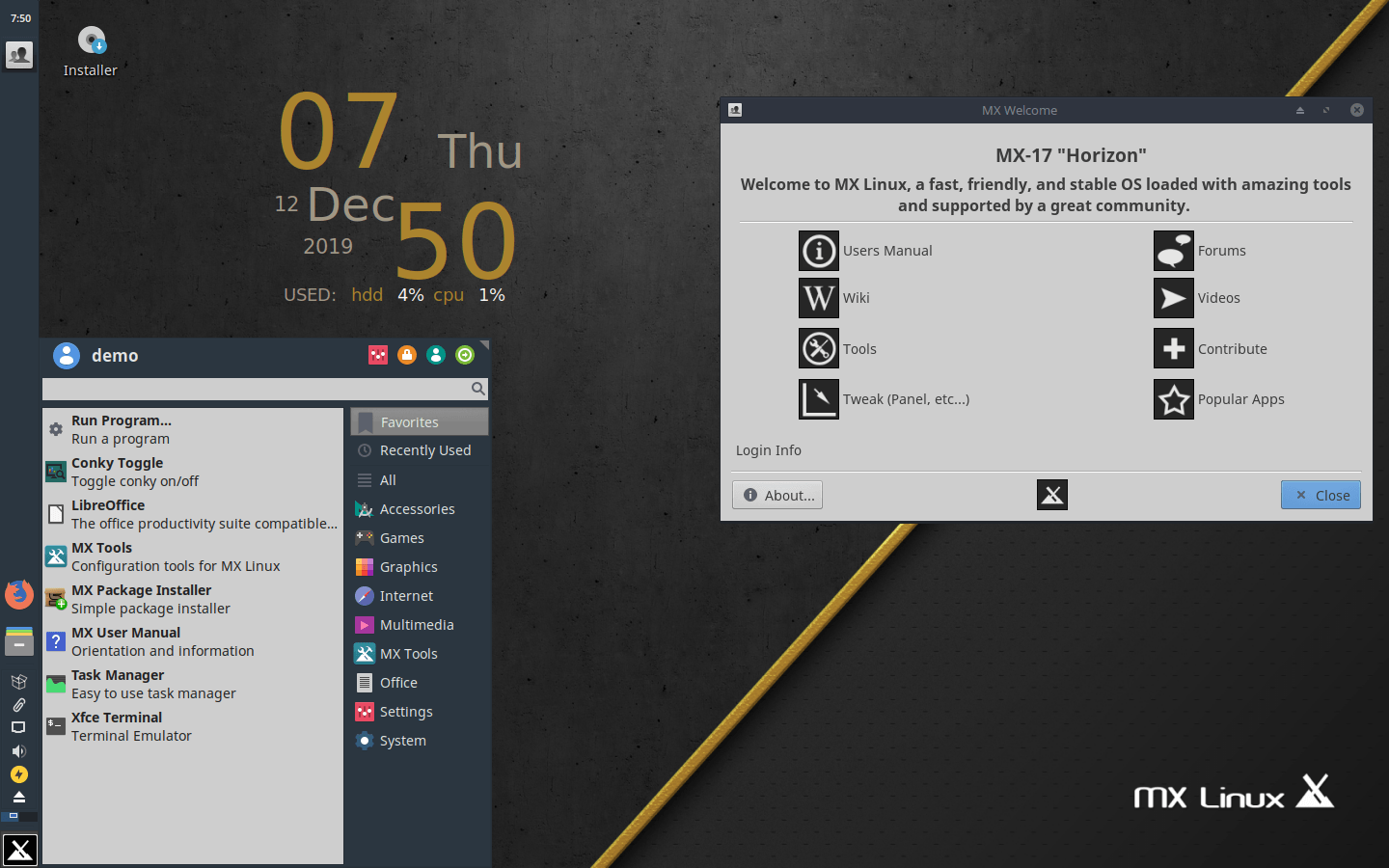Open the Accessories category

[420, 508]
